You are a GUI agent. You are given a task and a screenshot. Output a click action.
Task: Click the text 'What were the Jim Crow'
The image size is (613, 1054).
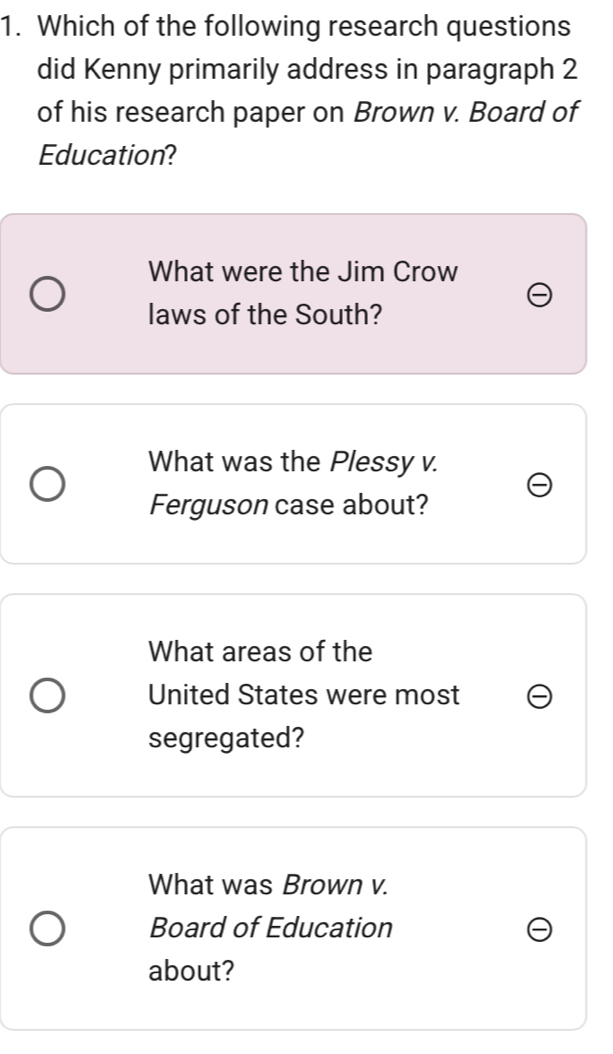pos(303,271)
